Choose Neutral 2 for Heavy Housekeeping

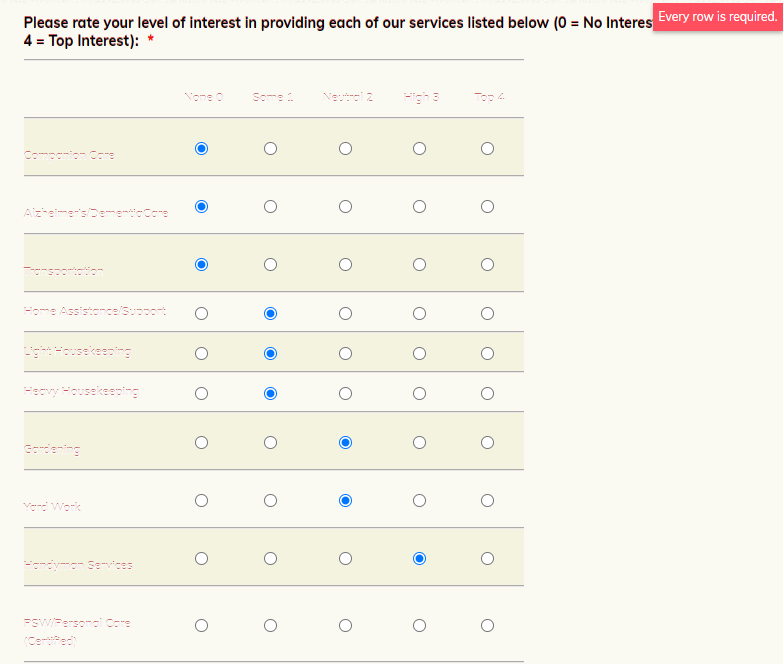345,393
